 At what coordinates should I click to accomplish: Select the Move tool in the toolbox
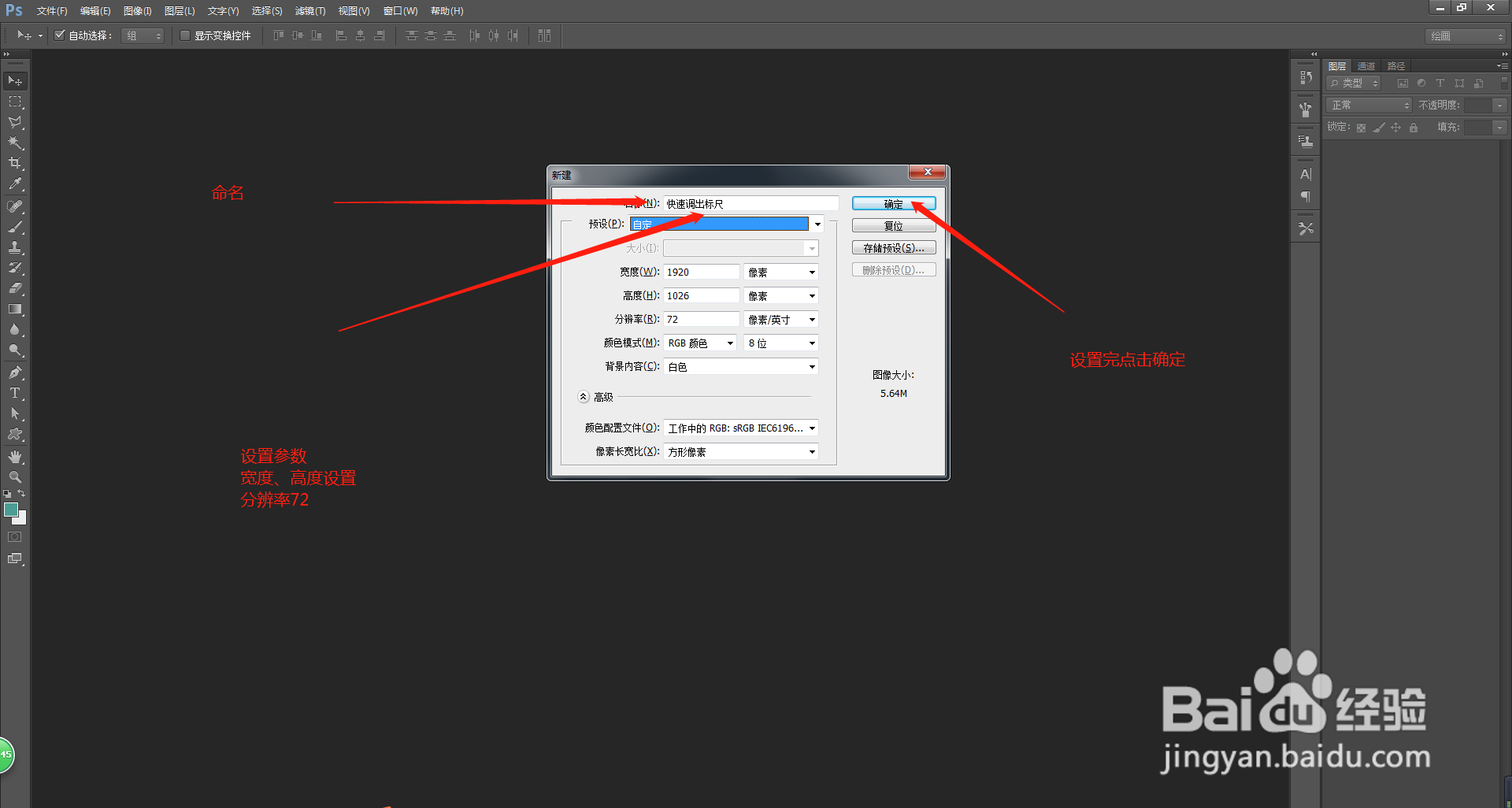15,81
